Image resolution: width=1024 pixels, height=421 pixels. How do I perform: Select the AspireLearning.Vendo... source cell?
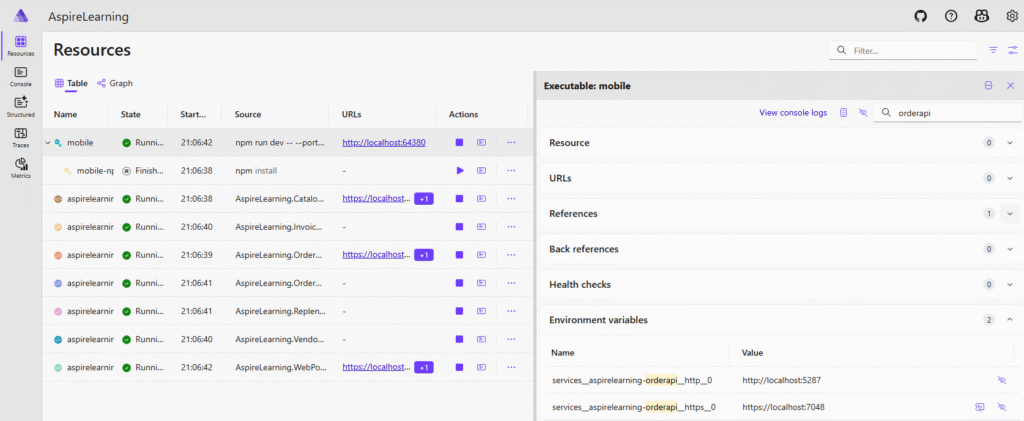[279, 339]
